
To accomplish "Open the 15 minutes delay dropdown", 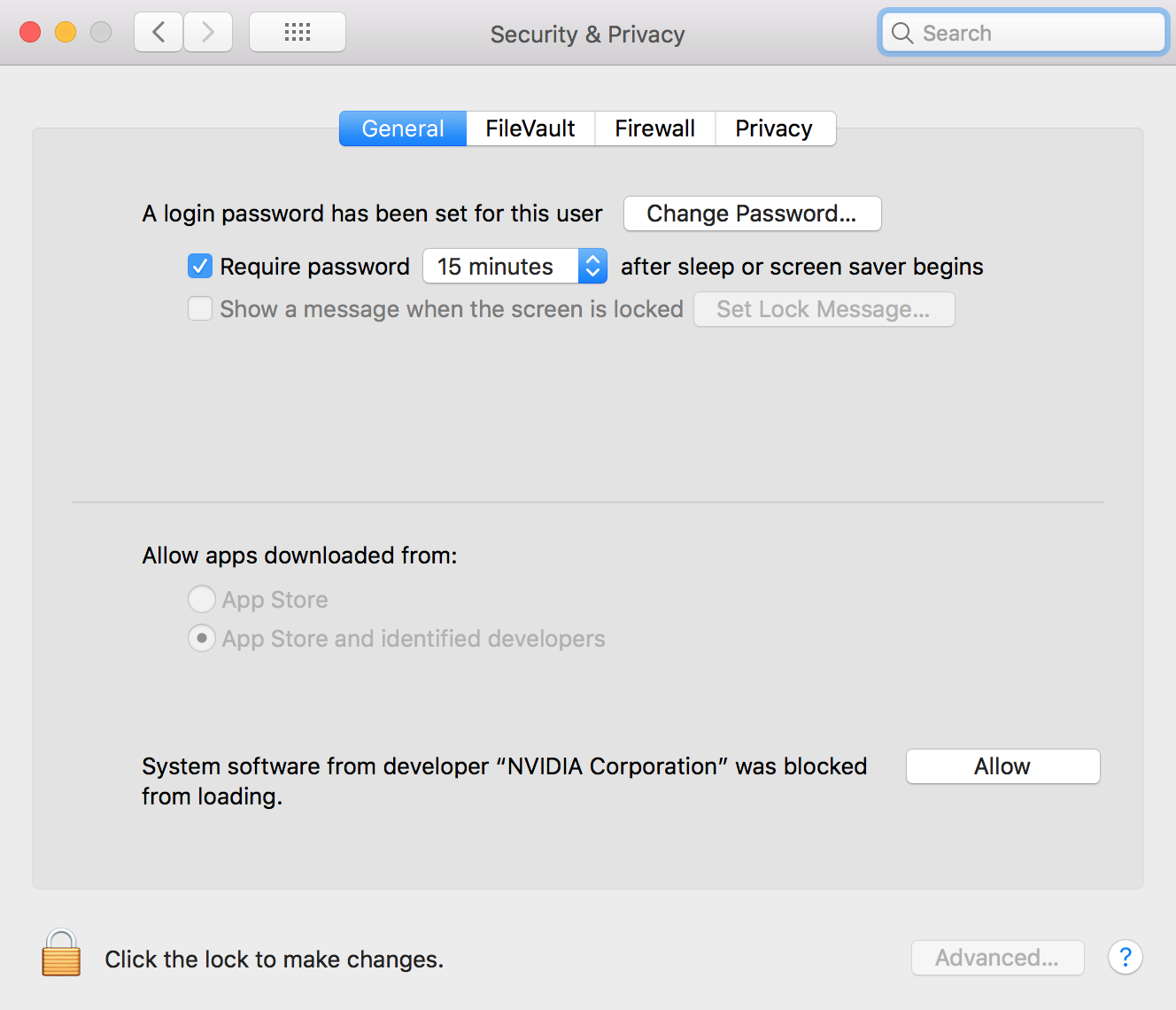I will [x=514, y=266].
